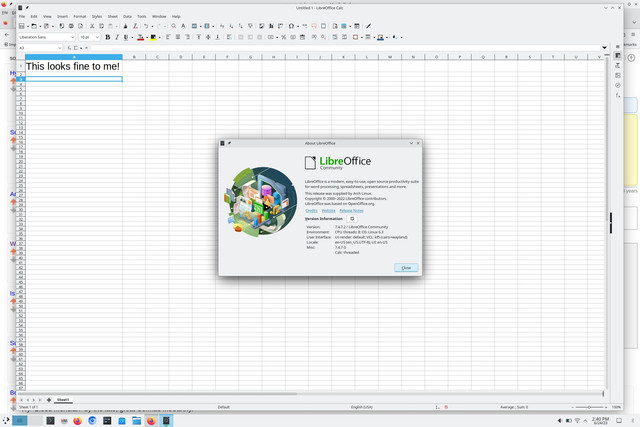Viewport: 640px width, 427px height.
Task: Open the File menu
Action: 22,17
